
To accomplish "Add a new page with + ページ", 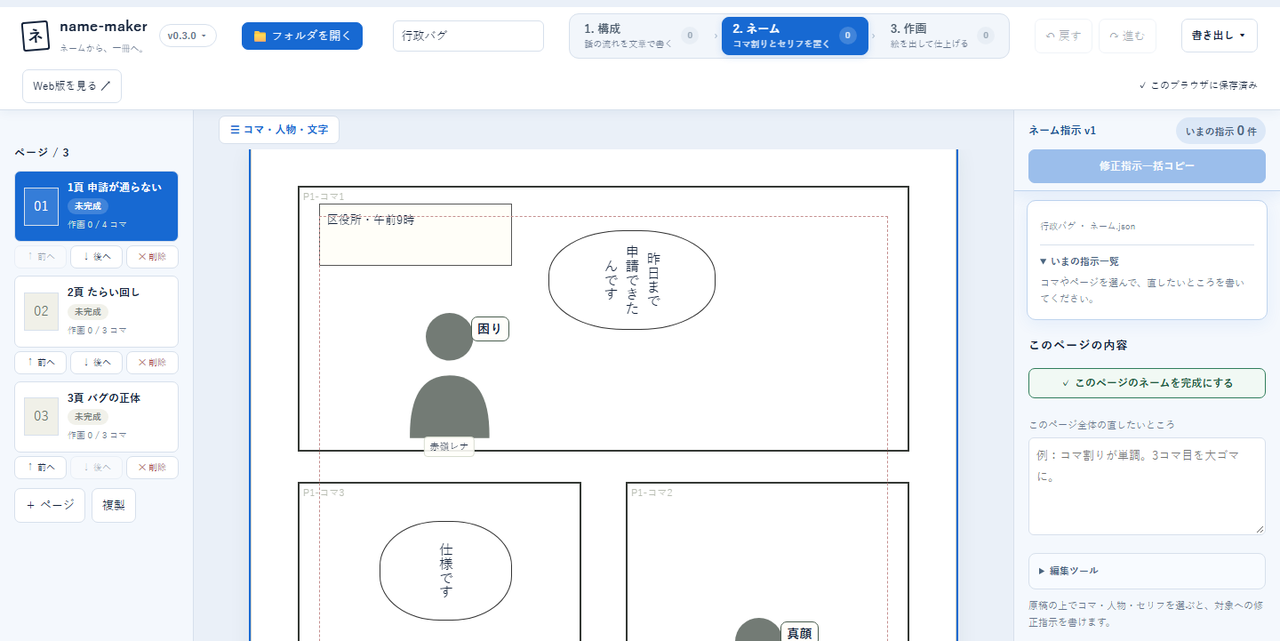I will (x=50, y=505).
